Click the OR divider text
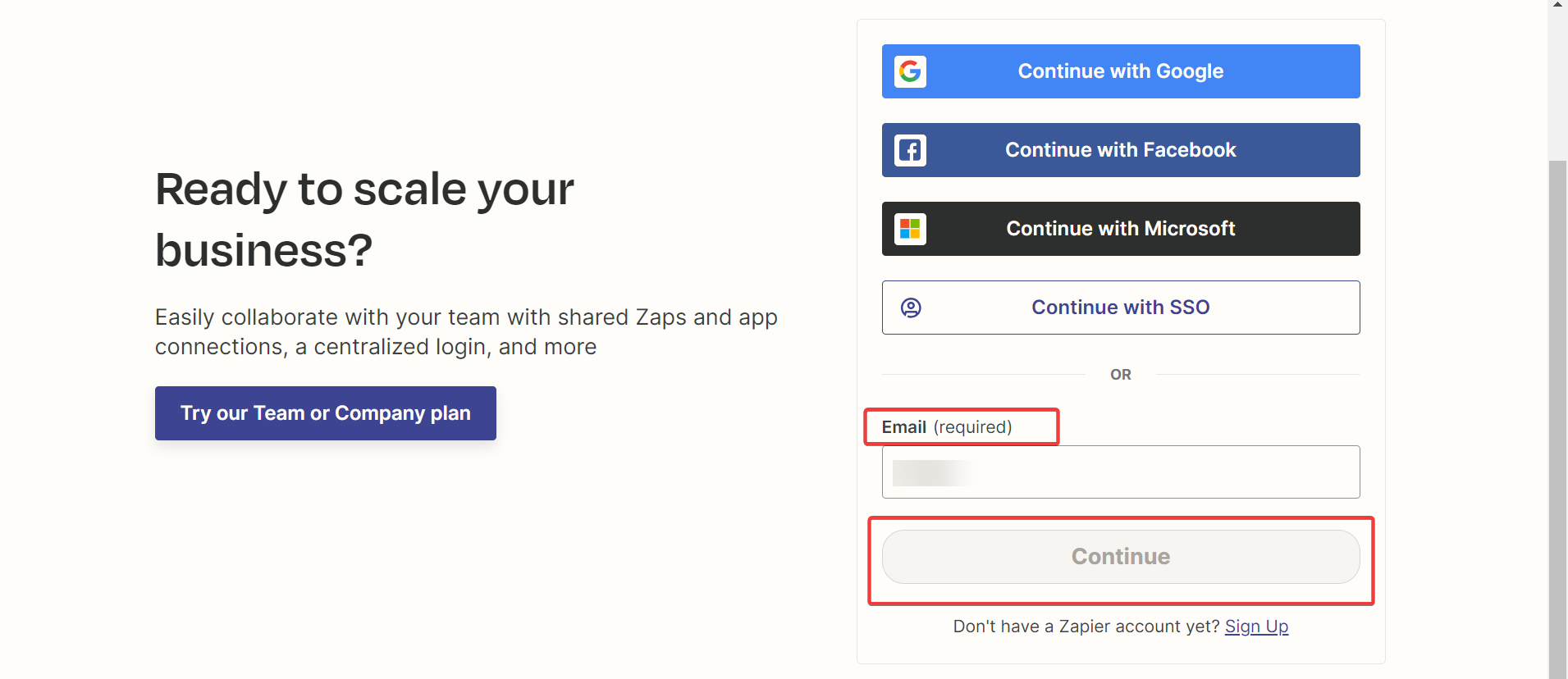 [x=1120, y=375]
